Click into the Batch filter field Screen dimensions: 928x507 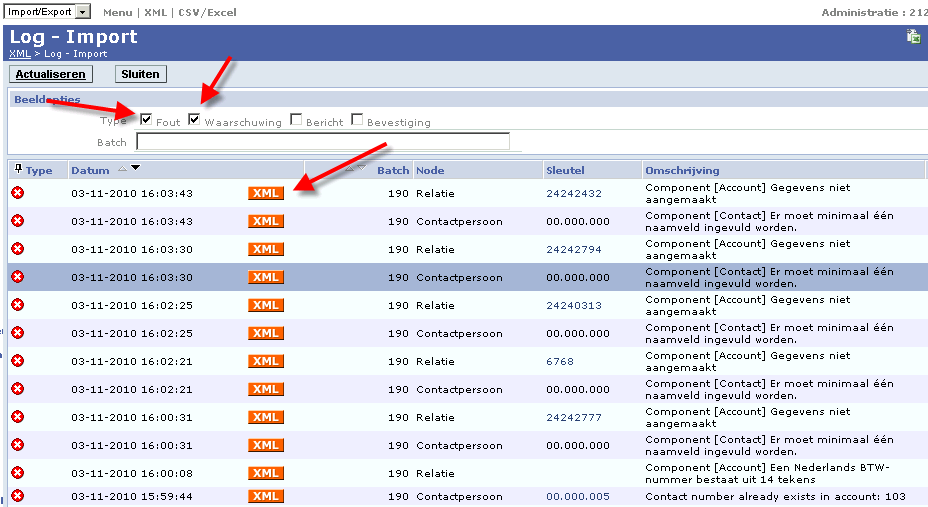[323, 141]
